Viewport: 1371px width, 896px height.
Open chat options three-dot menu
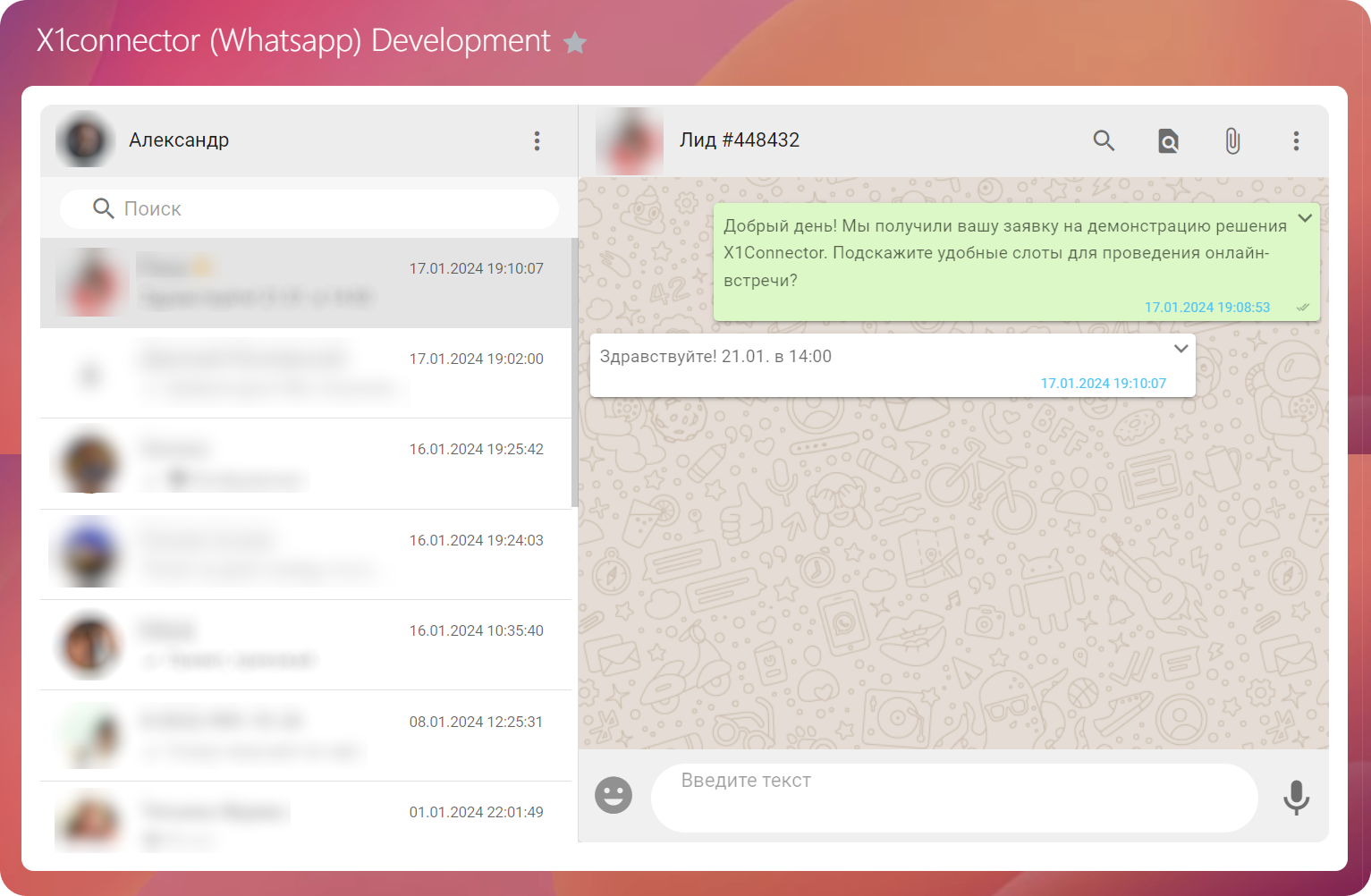[x=1296, y=140]
